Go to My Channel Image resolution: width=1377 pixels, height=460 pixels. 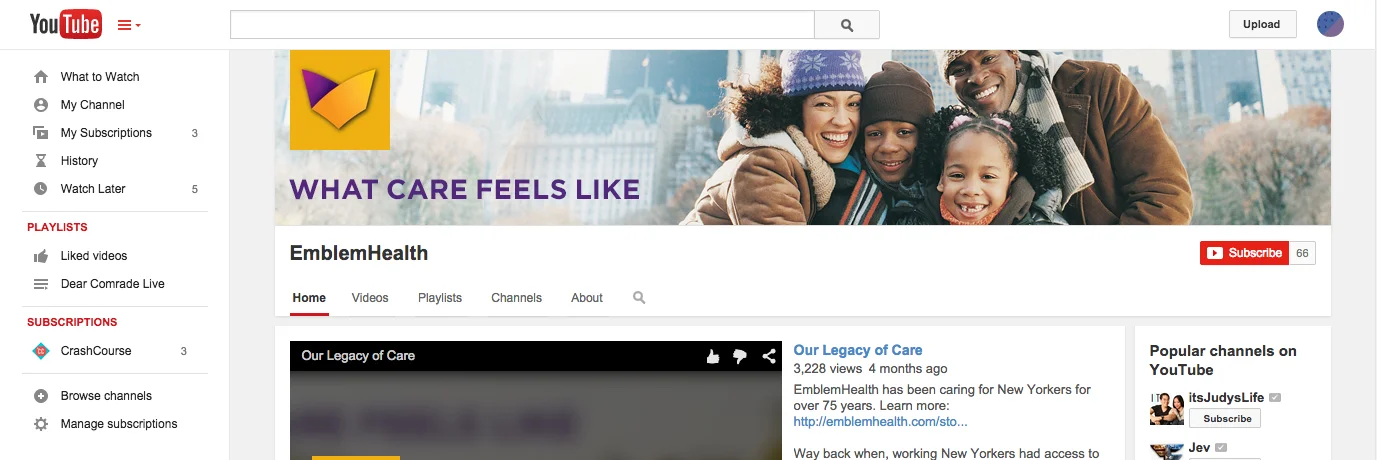pos(93,105)
